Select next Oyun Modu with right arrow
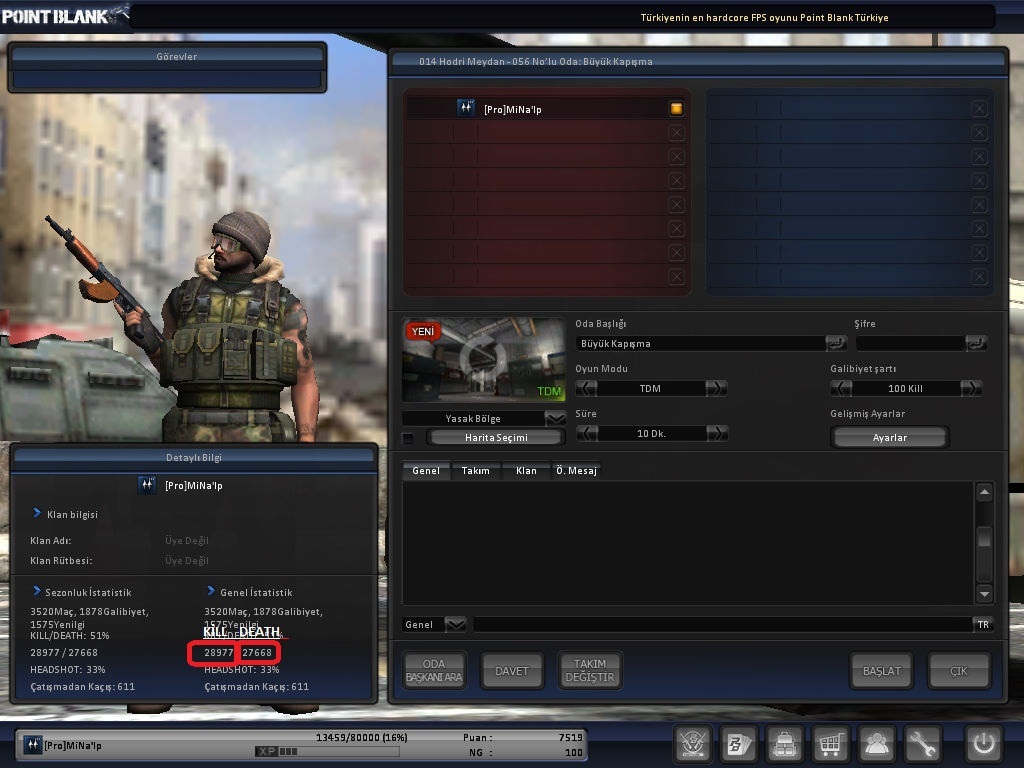 click(x=716, y=389)
